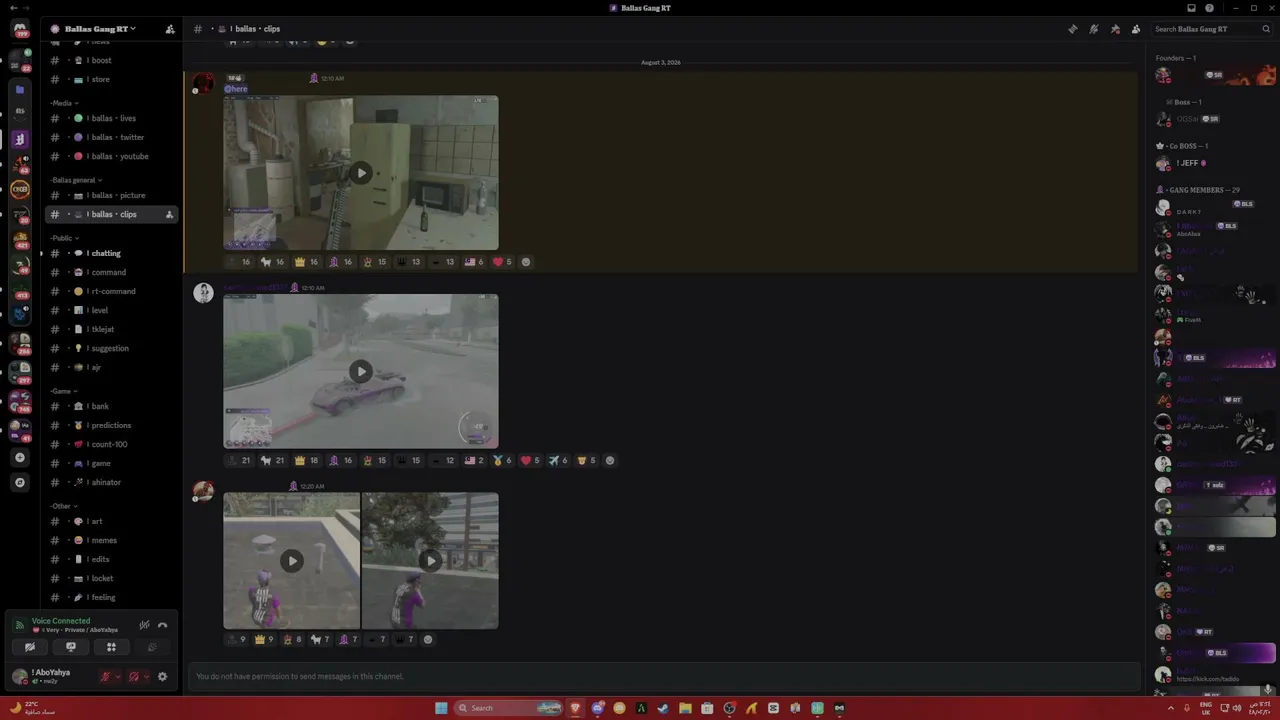Play the right video at 12:20 AM

430,561
